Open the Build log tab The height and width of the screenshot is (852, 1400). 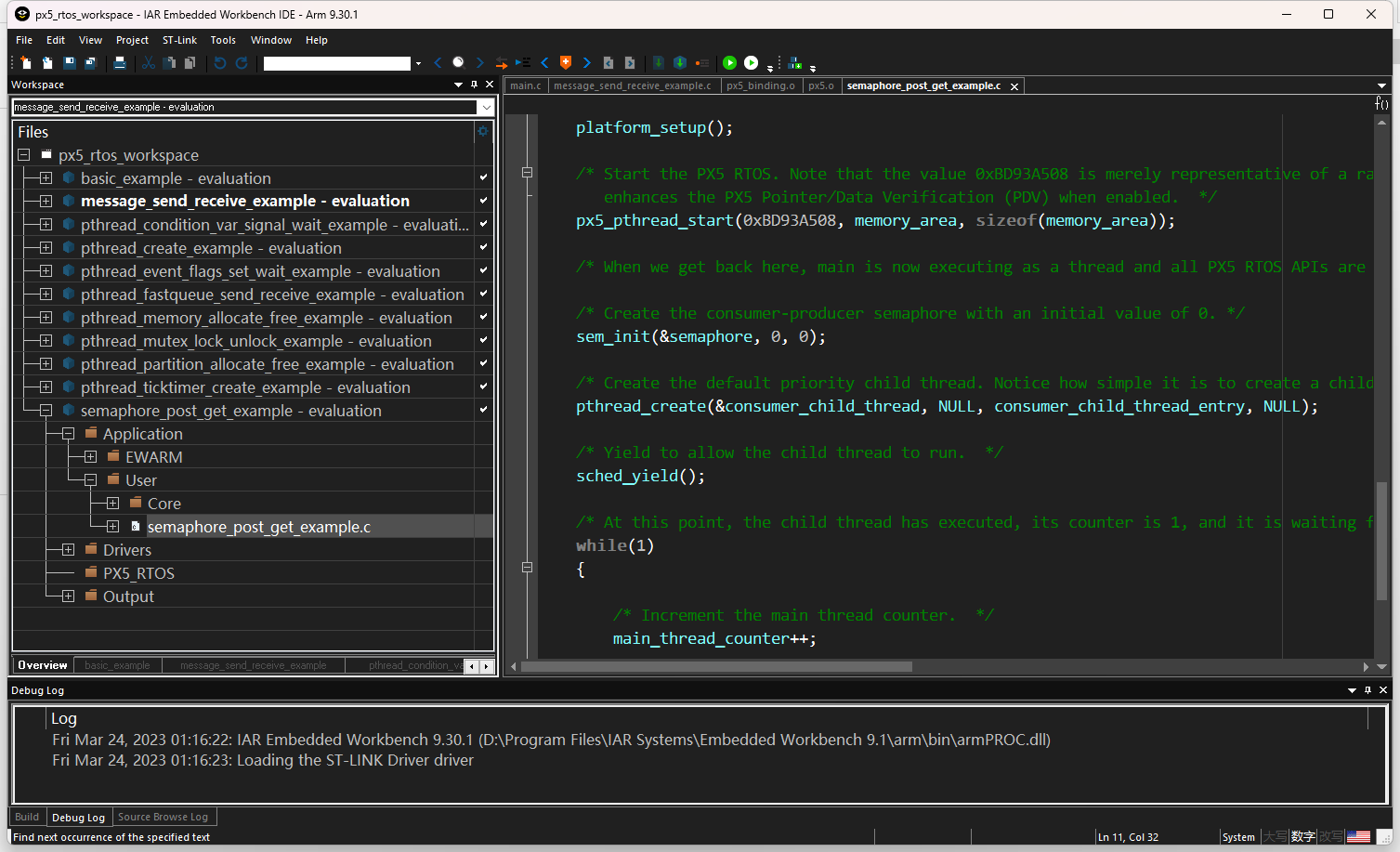point(27,817)
